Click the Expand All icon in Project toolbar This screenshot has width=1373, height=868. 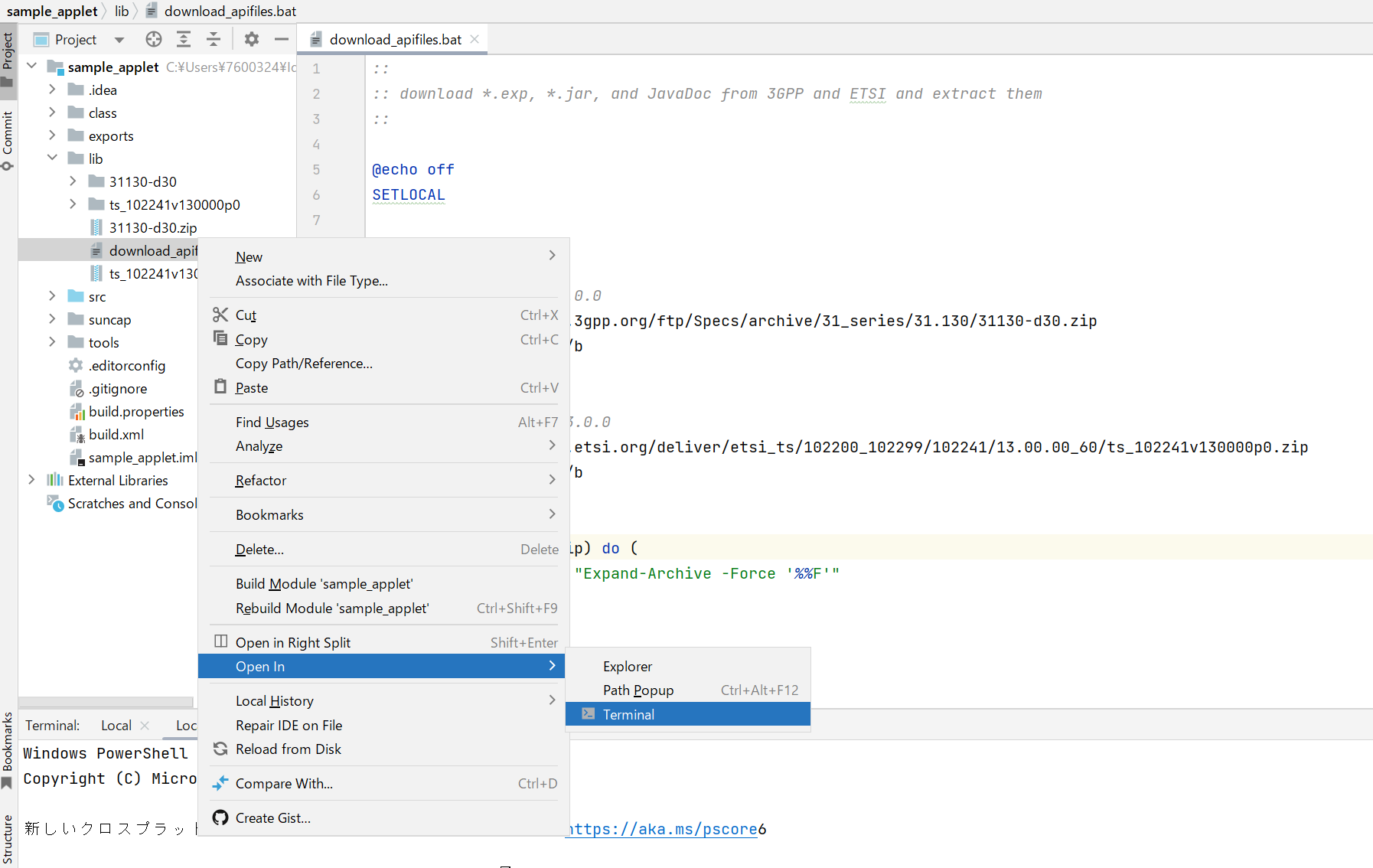184,39
